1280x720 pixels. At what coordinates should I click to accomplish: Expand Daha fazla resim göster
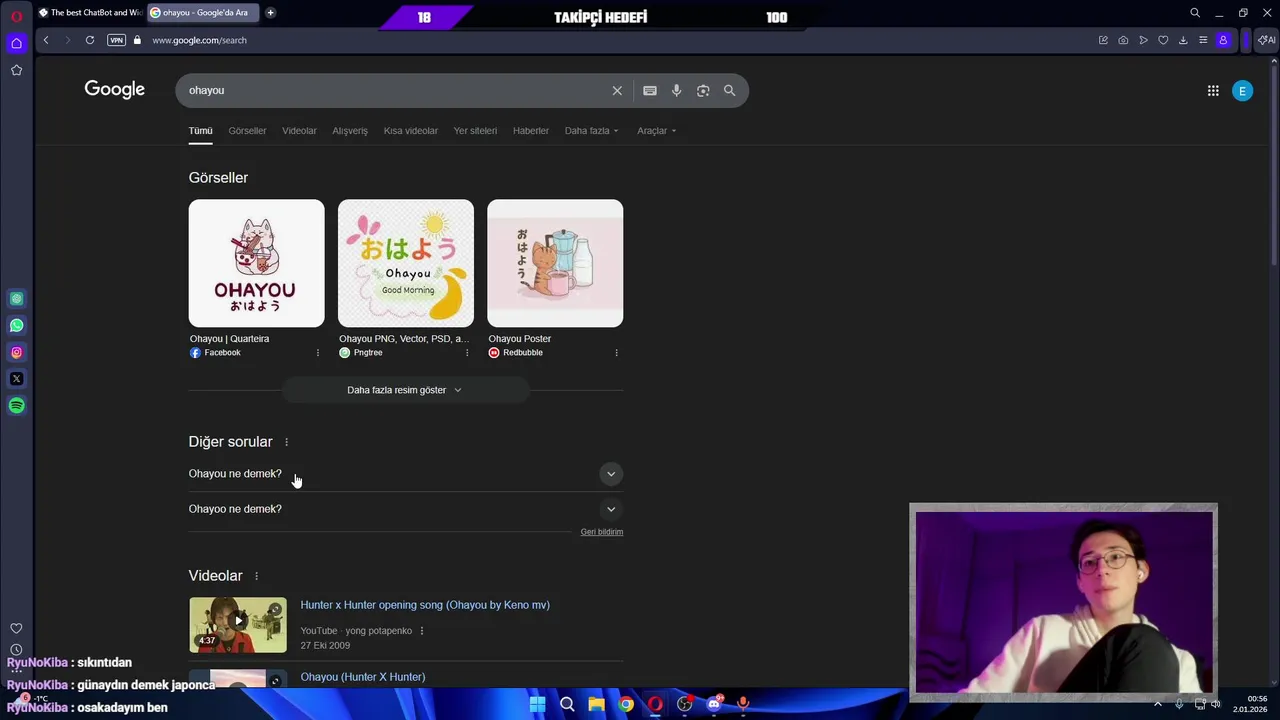tap(405, 390)
